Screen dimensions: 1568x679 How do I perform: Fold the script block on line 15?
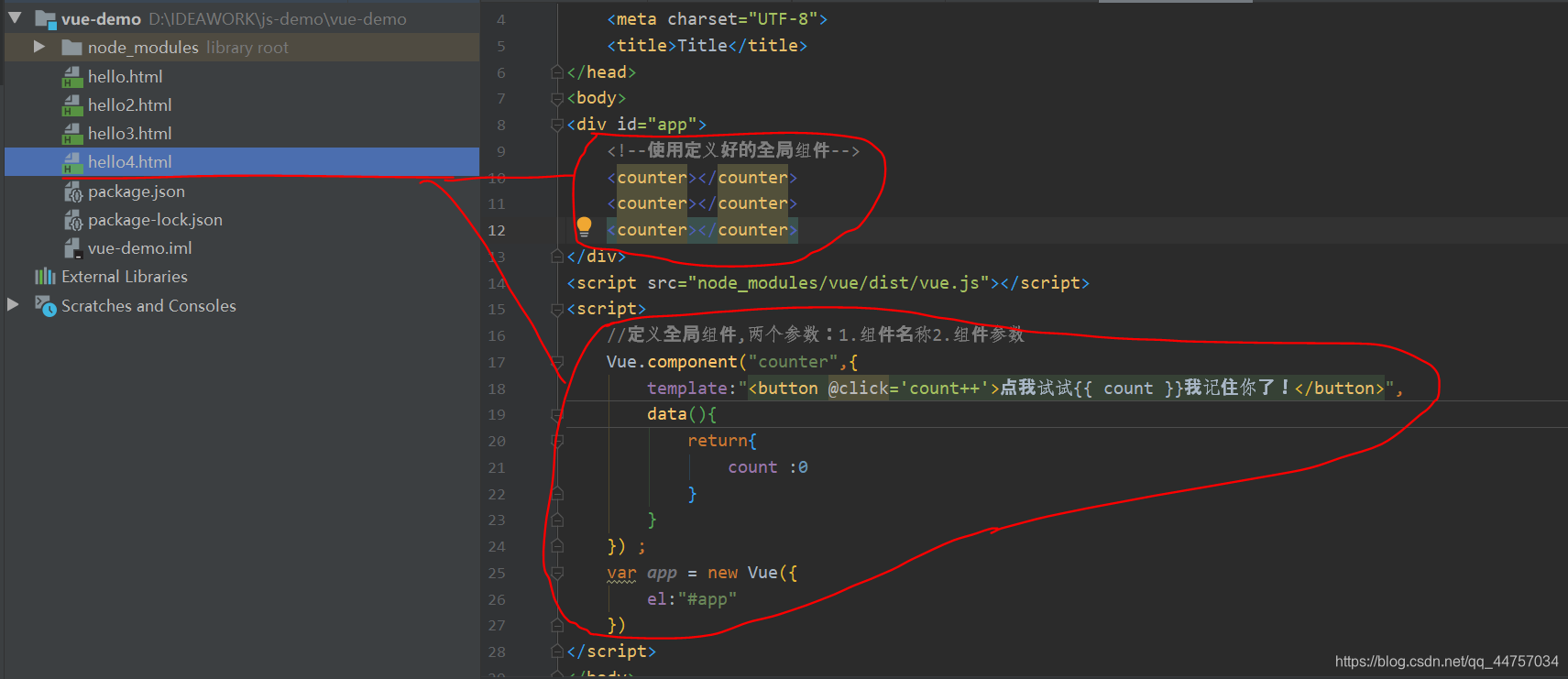click(556, 310)
